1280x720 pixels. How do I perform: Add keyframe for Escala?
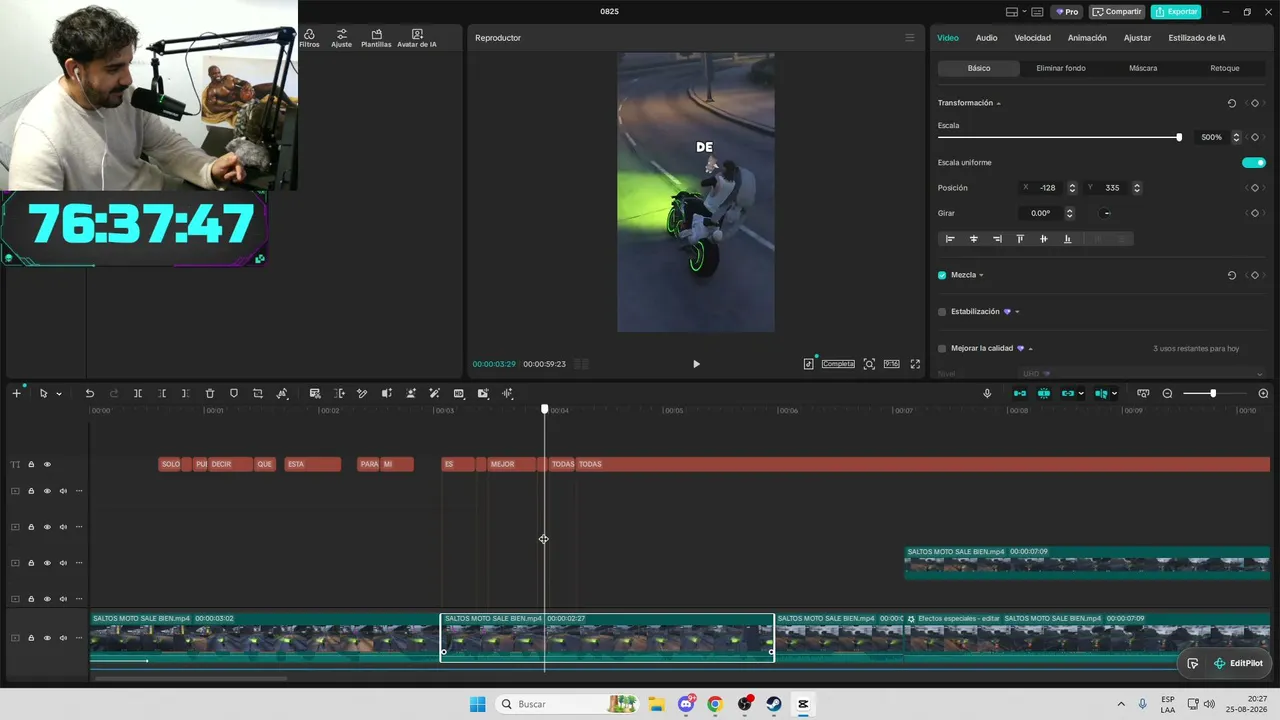pos(1255,137)
